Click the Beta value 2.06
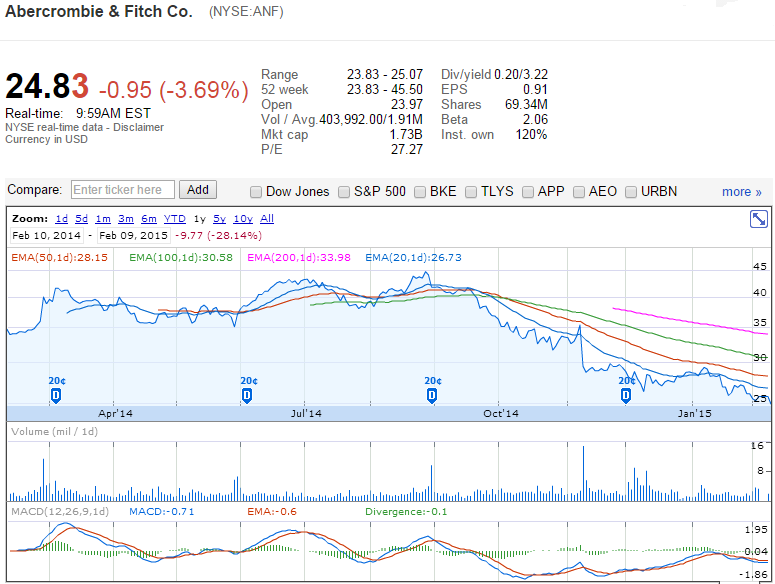Image resolution: width=775 pixels, height=584 pixels. pos(535,120)
